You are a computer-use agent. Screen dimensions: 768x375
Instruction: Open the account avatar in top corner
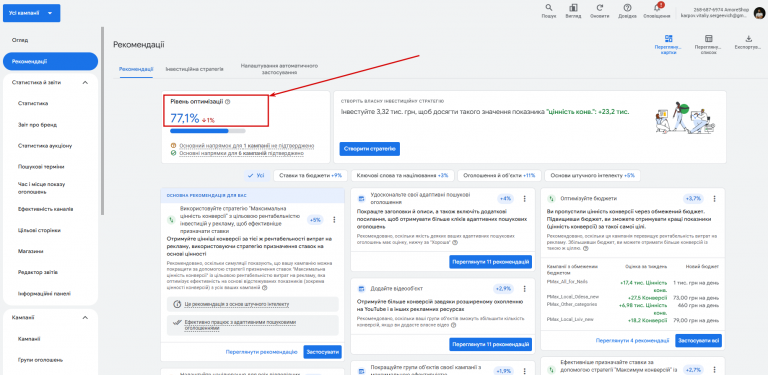759,13
